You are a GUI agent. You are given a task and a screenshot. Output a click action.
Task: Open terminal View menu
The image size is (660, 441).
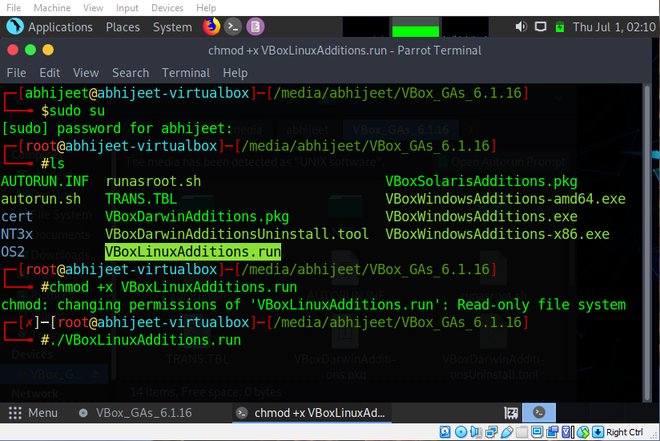[x=85, y=73]
